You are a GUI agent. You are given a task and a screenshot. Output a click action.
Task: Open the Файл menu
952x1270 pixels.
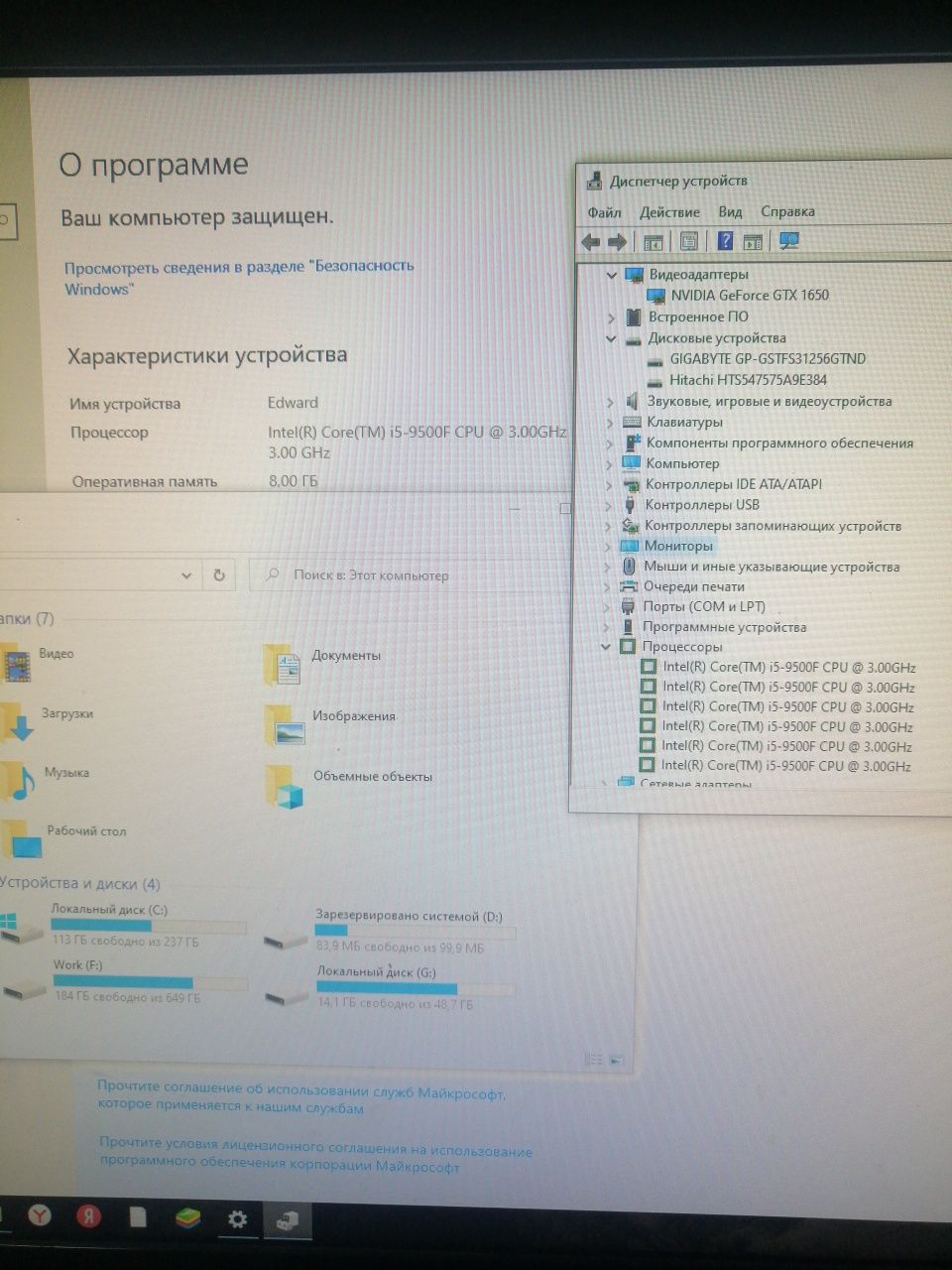(x=604, y=212)
